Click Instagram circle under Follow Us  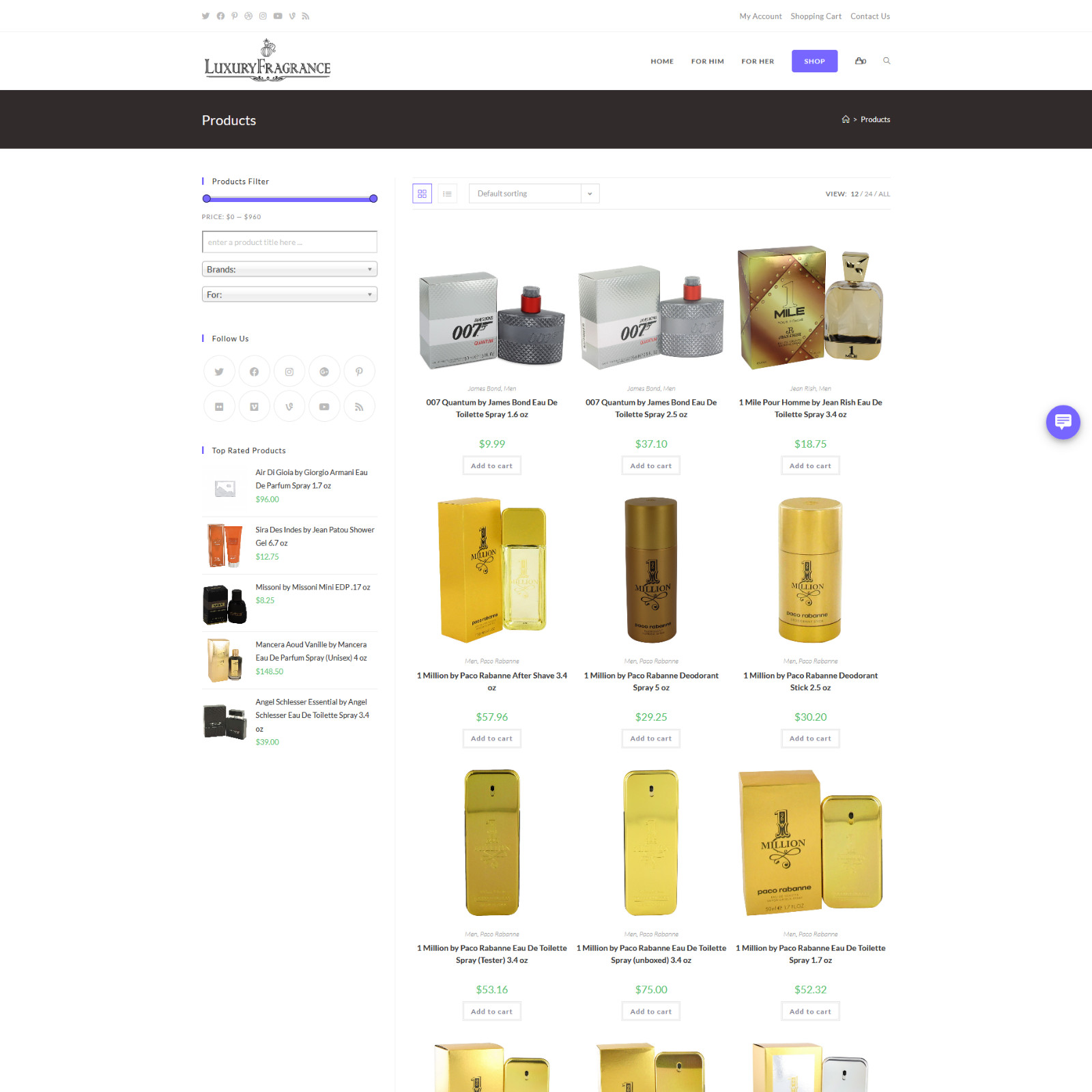coord(289,372)
